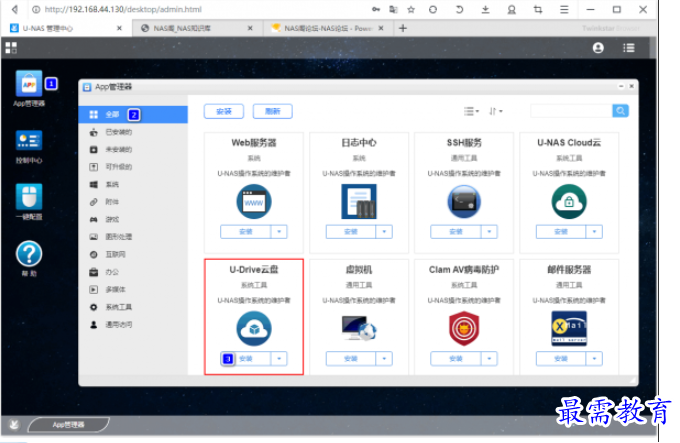Open the sort order dropdown
Screen dimensions: 680x443
pyautogui.click(x=496, y=111)
